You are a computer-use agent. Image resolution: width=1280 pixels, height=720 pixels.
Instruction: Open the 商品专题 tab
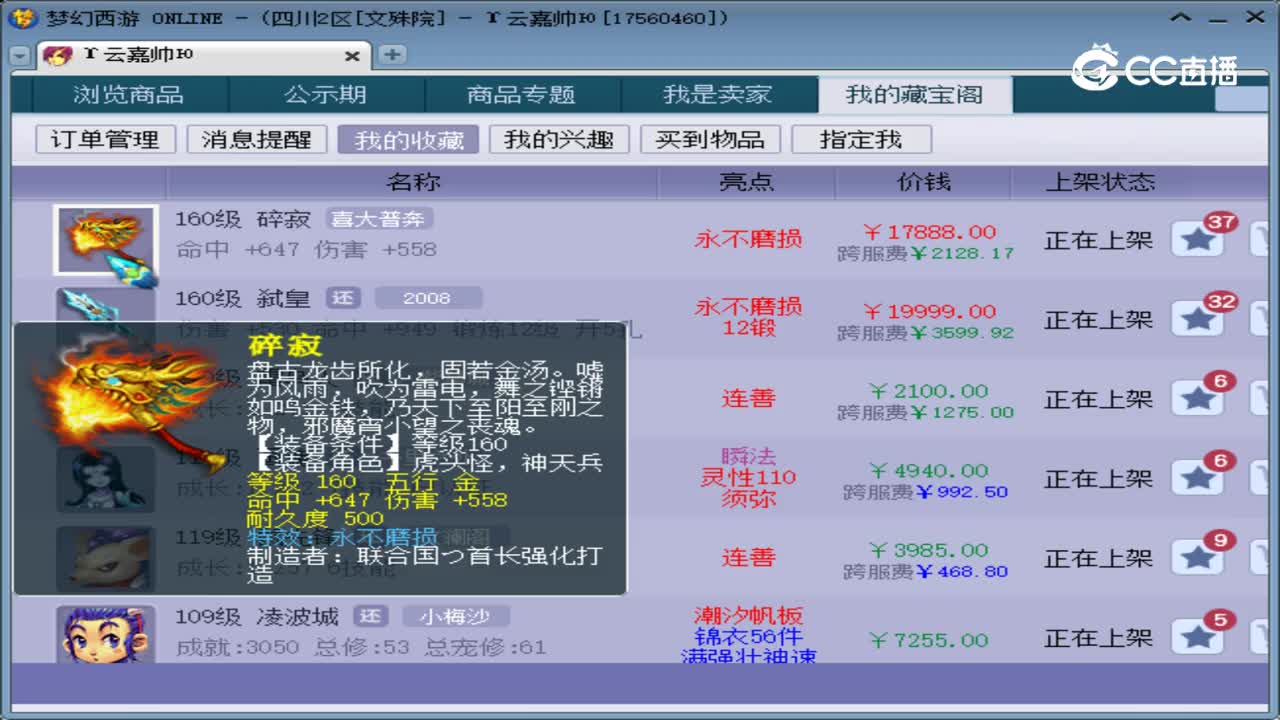(521, 95)
